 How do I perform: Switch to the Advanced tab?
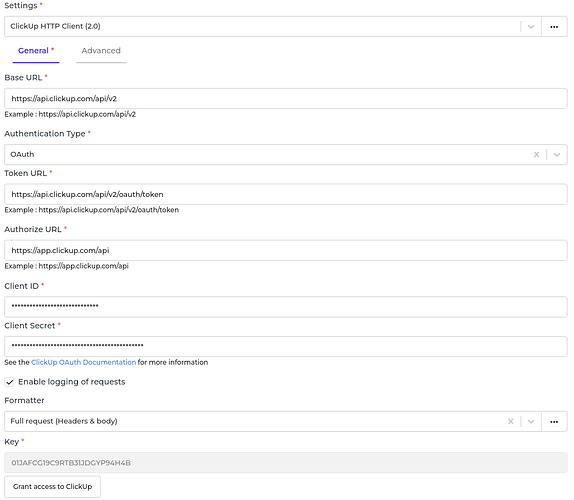101,51
